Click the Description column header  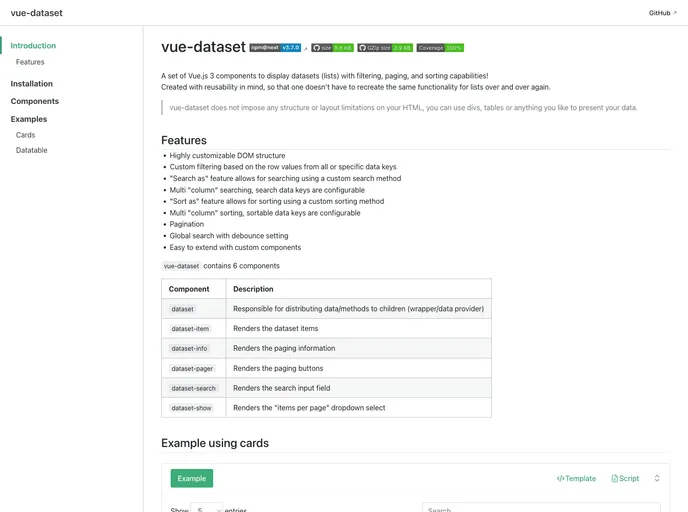click(x=358, y=289)
